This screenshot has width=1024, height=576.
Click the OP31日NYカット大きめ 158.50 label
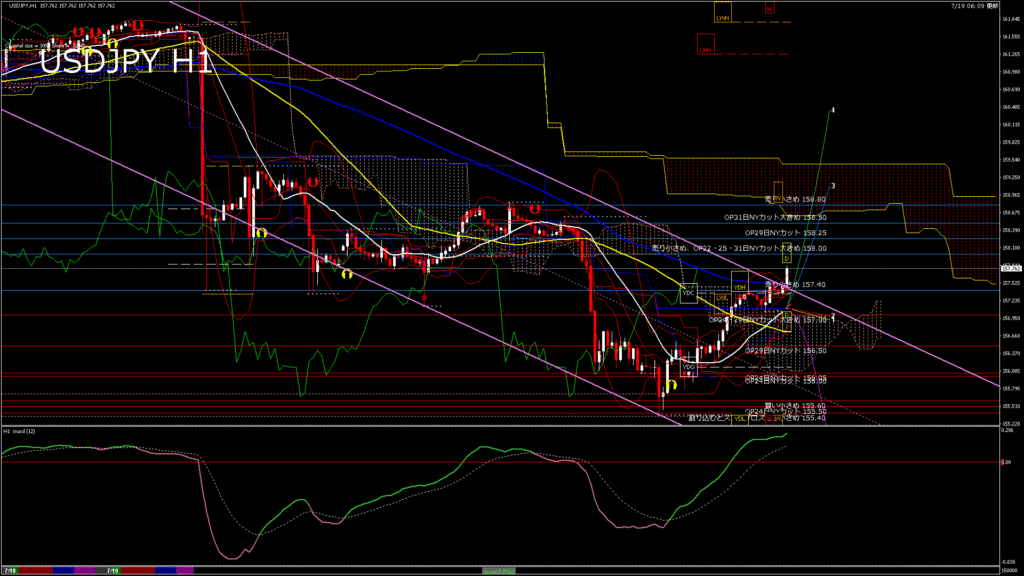tap(775, 217)
